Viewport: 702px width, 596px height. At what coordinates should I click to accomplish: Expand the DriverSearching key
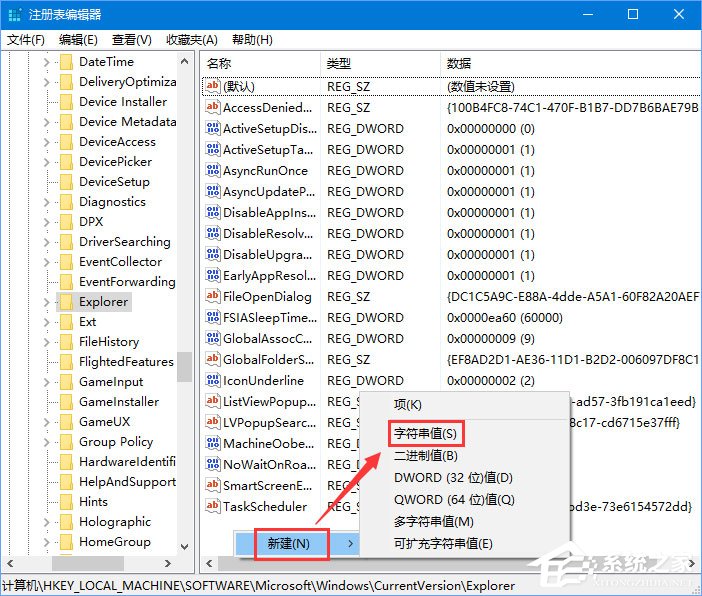pos(47,242)
